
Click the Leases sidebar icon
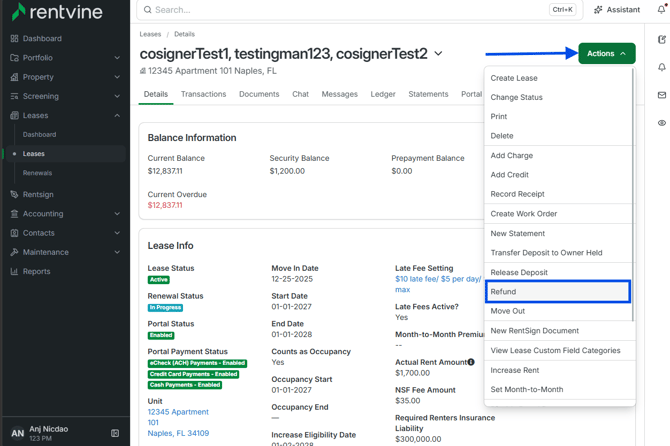[x=15, y=115]
